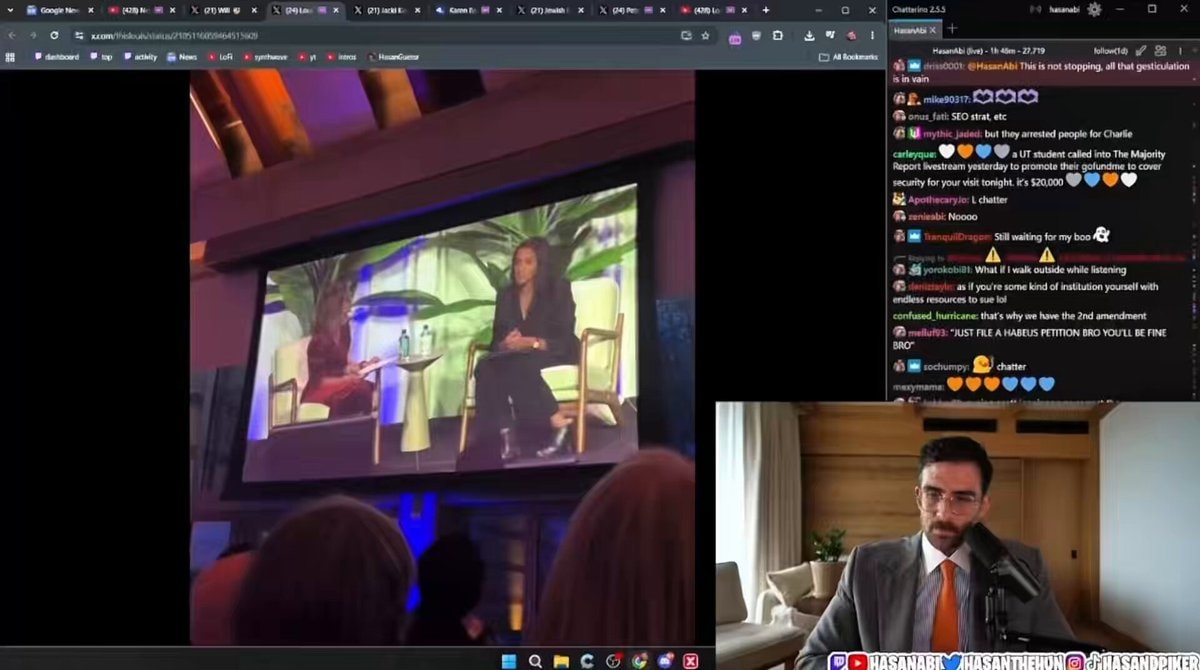Open File Explorer from the taskbar
1200x670 pixels.
(561, 661)
